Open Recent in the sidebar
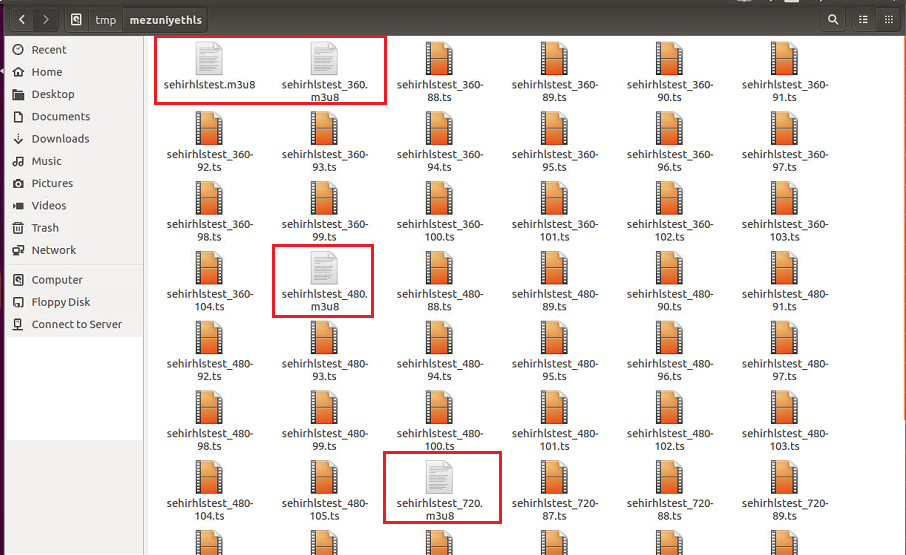This screenshot has height=555, width=906. (74, 50)
